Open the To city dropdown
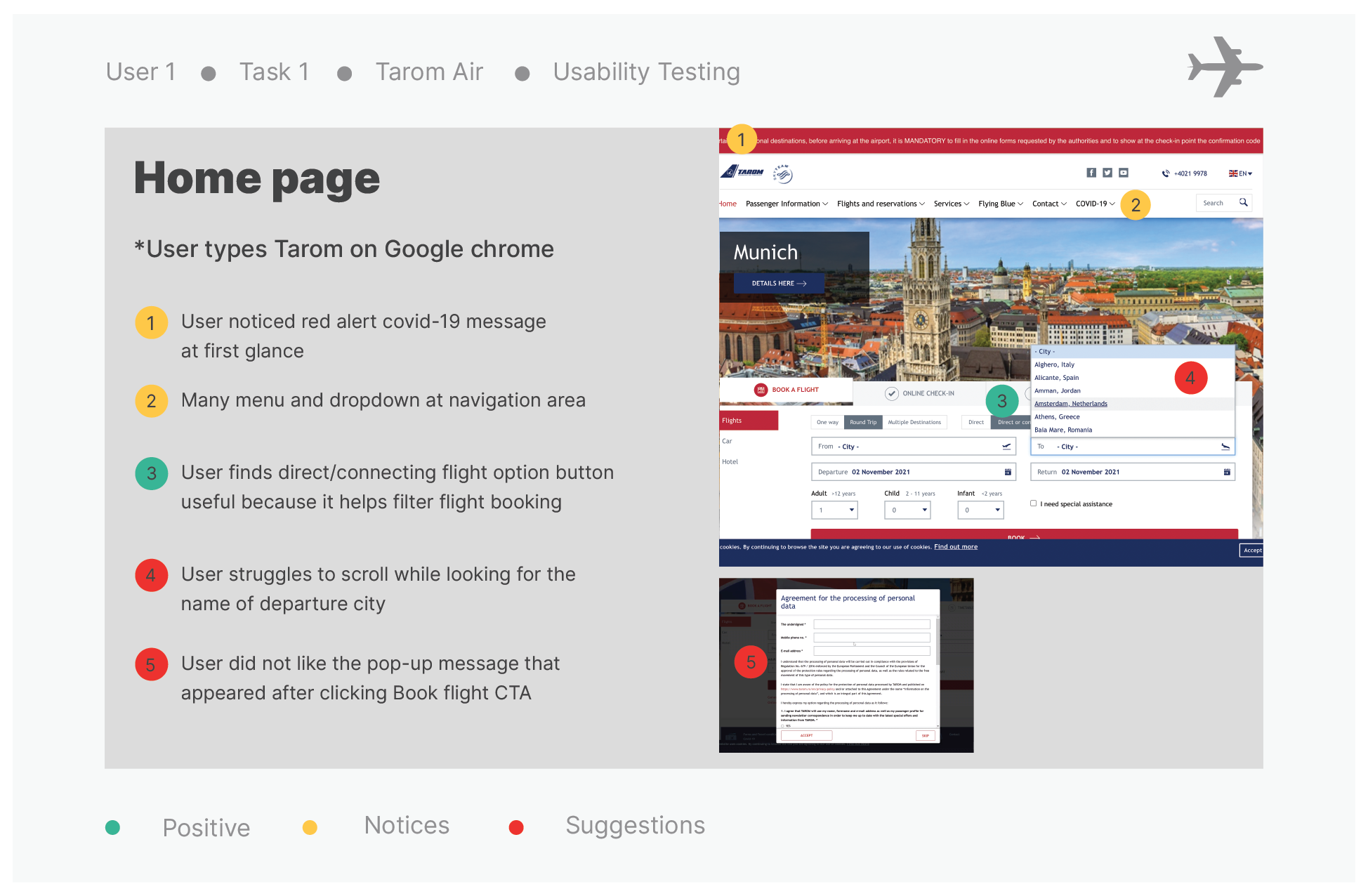Screen dimensions: 1368x896 [x=1132, y=447]
